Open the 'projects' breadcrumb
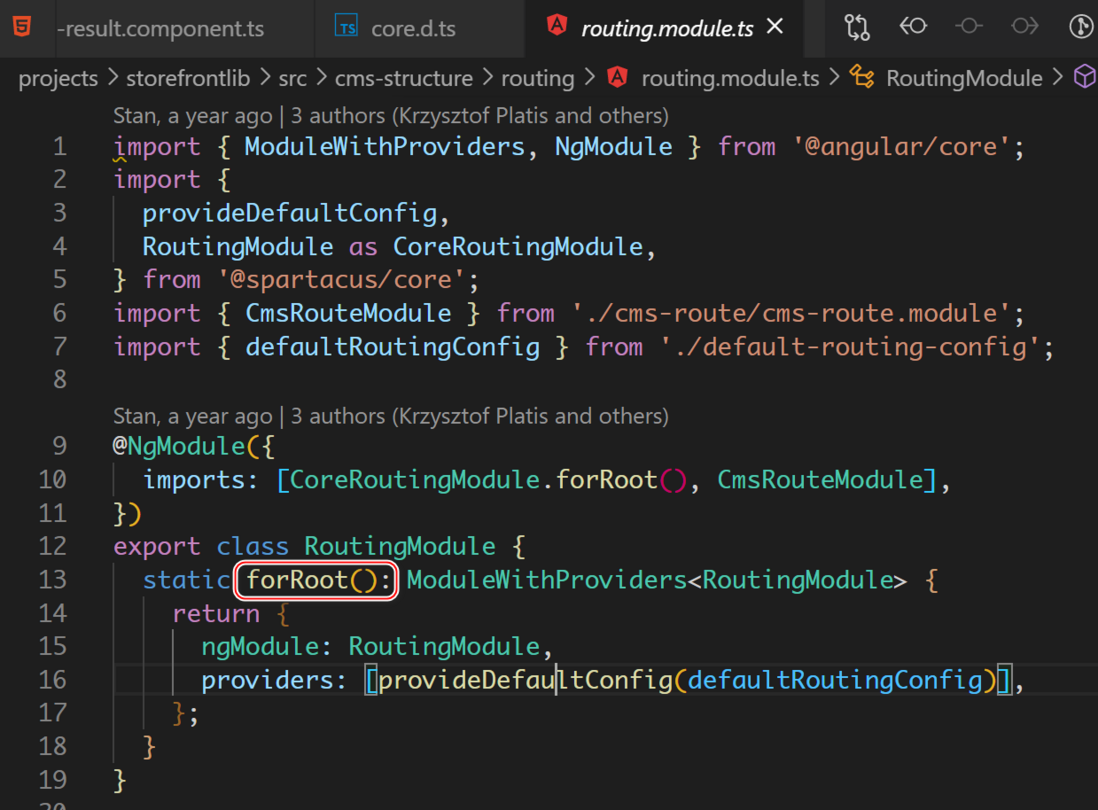1098x810 pixels. (x=58, y=78)
